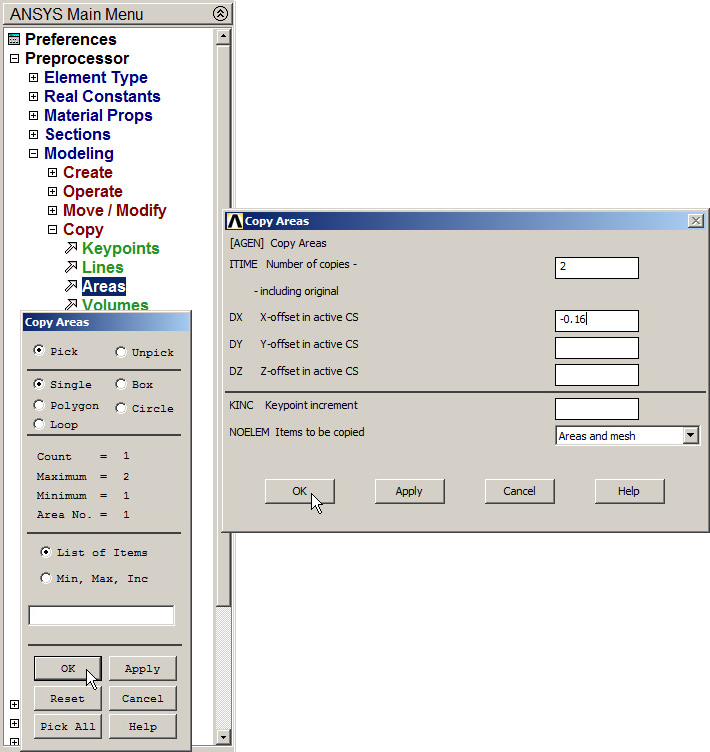Close the Copy Areas dialog window
Viewport: 710px width, 752px height.
coord(696,221)
